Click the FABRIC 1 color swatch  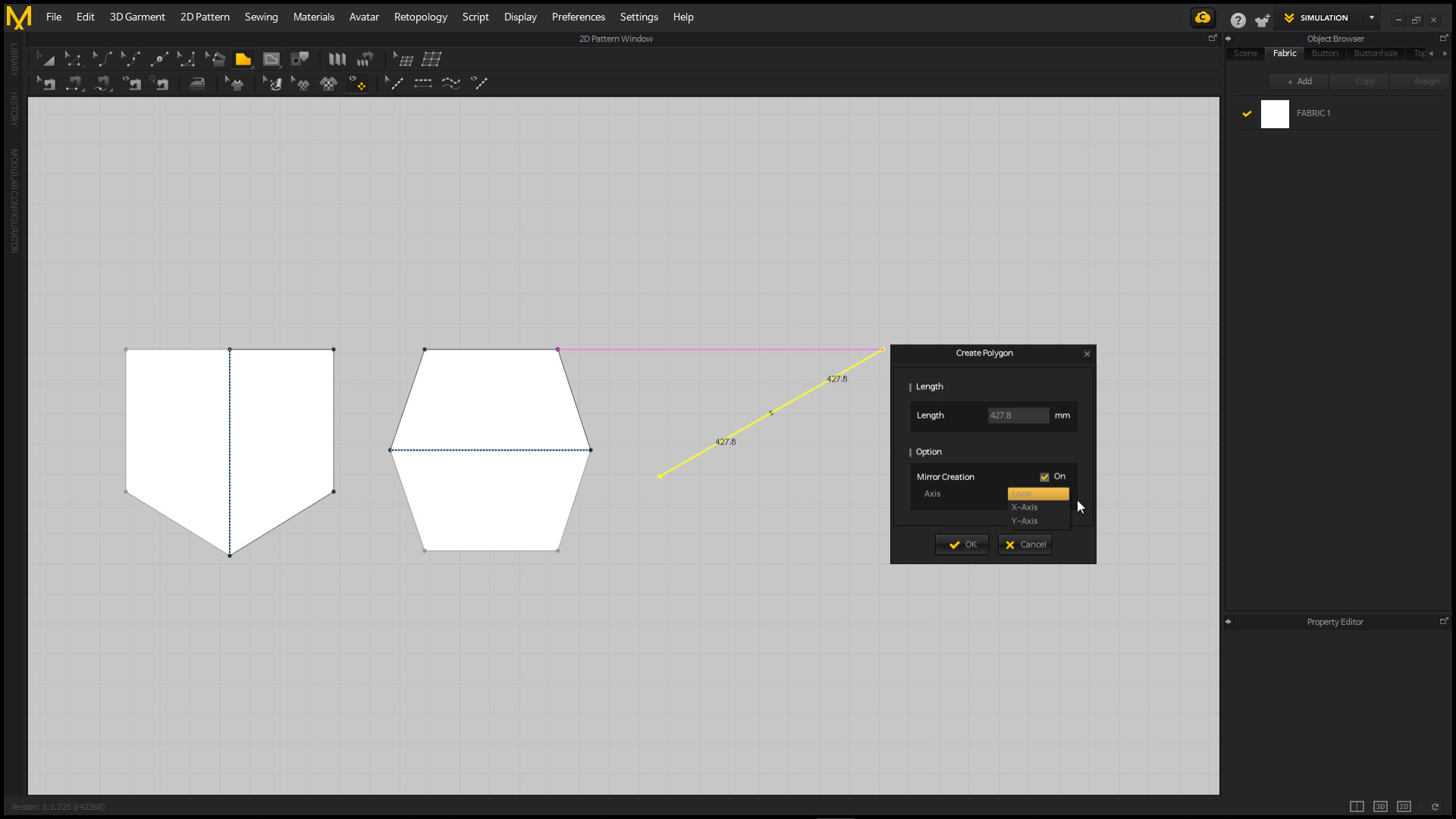point(1275,113)
